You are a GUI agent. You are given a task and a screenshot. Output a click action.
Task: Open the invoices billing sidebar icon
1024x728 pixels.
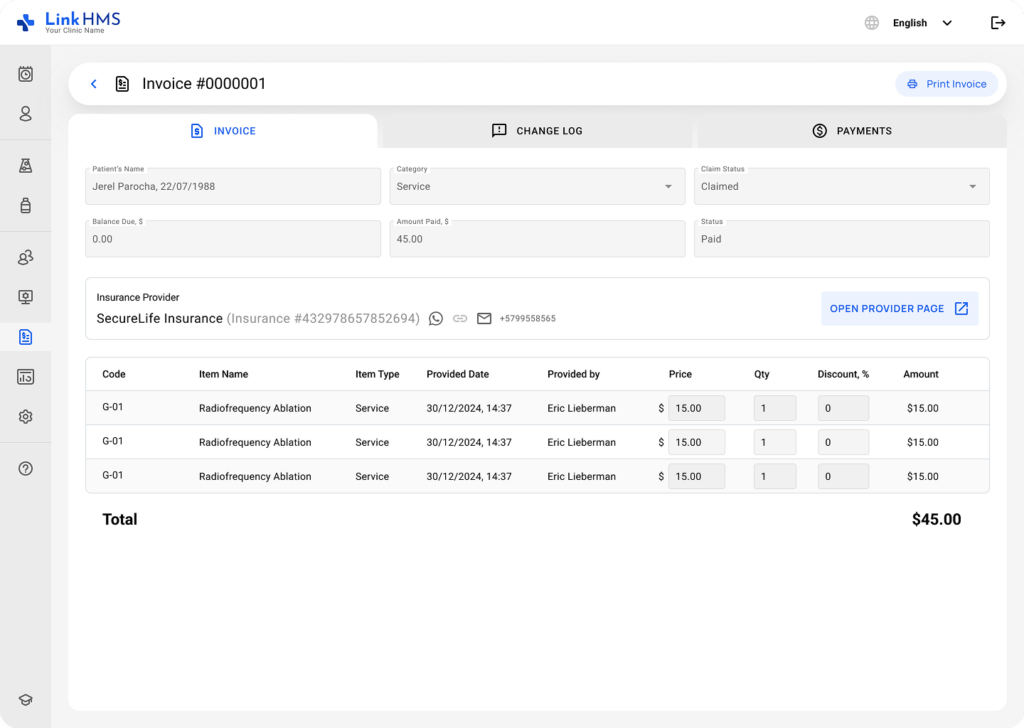click(25, 337)
